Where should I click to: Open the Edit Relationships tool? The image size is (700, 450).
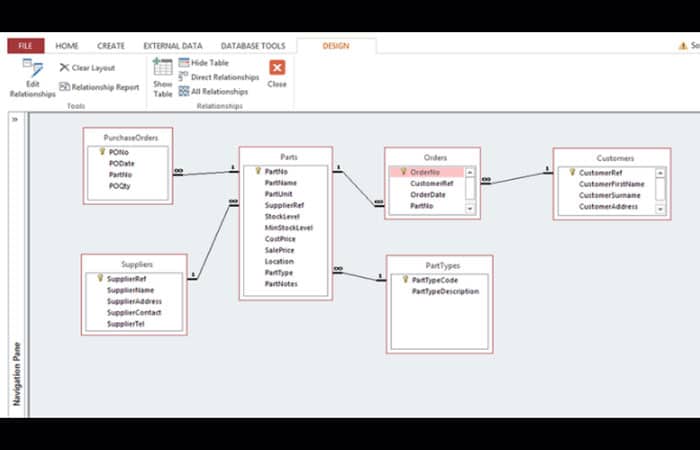point(33,78)
